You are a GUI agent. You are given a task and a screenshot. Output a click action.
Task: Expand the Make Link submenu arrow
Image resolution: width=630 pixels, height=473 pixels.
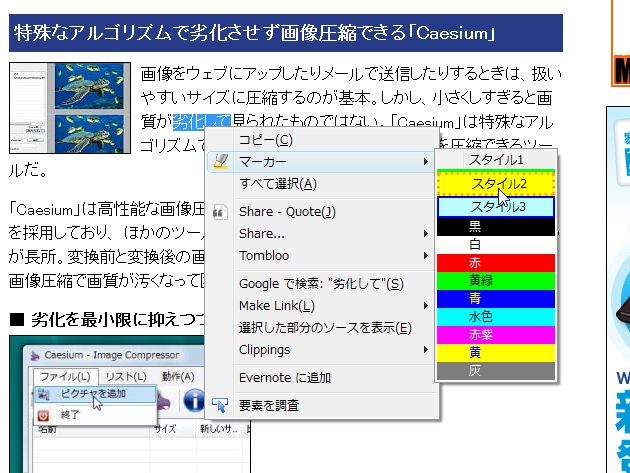425,306
